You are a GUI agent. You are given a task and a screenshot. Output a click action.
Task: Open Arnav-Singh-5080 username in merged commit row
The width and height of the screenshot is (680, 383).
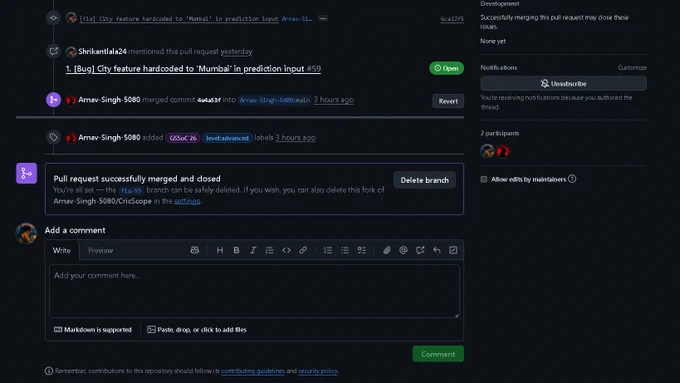coord(109,99)
